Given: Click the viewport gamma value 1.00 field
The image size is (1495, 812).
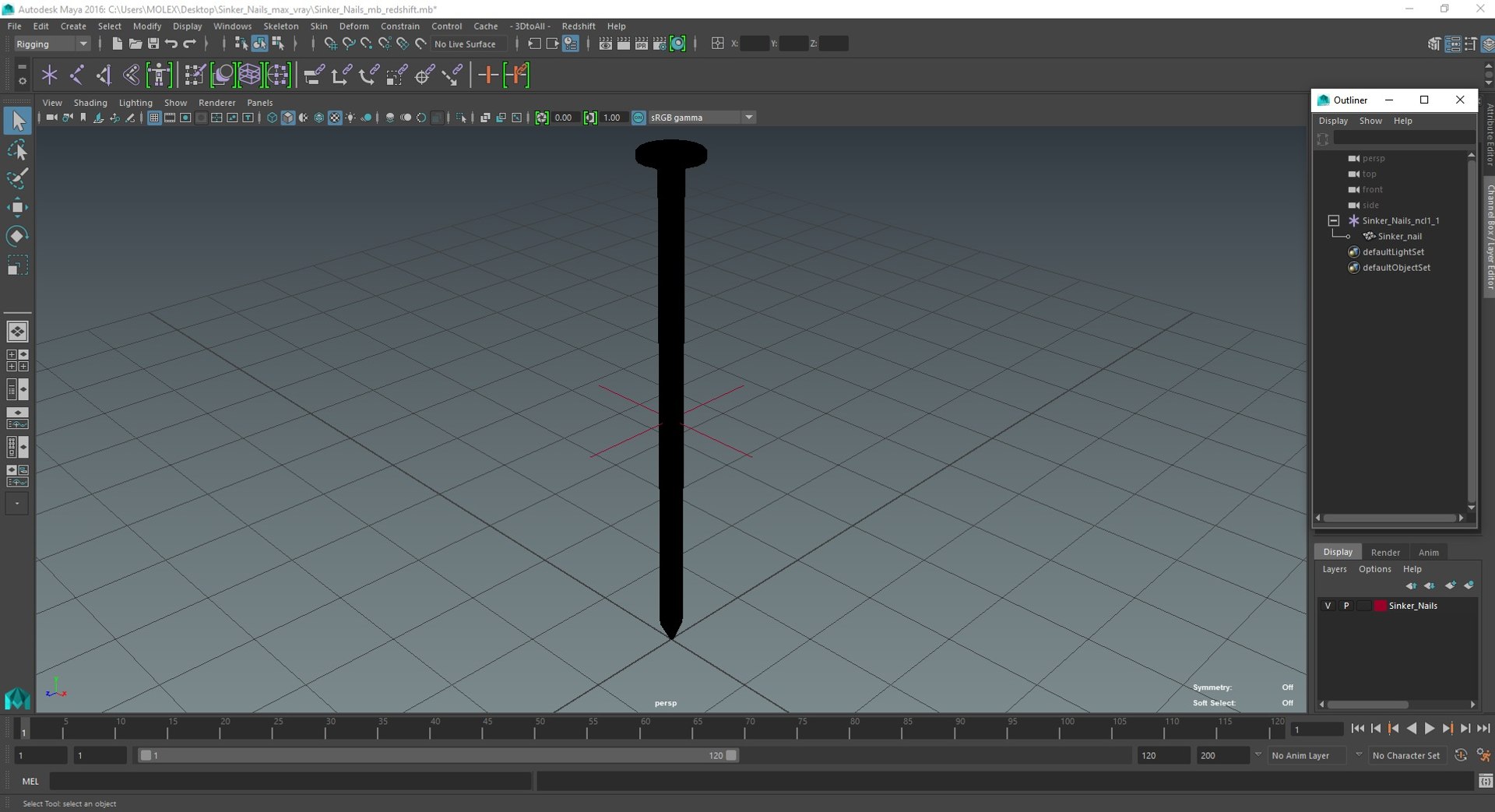Looking at the screenshot, I should point(614,118).
